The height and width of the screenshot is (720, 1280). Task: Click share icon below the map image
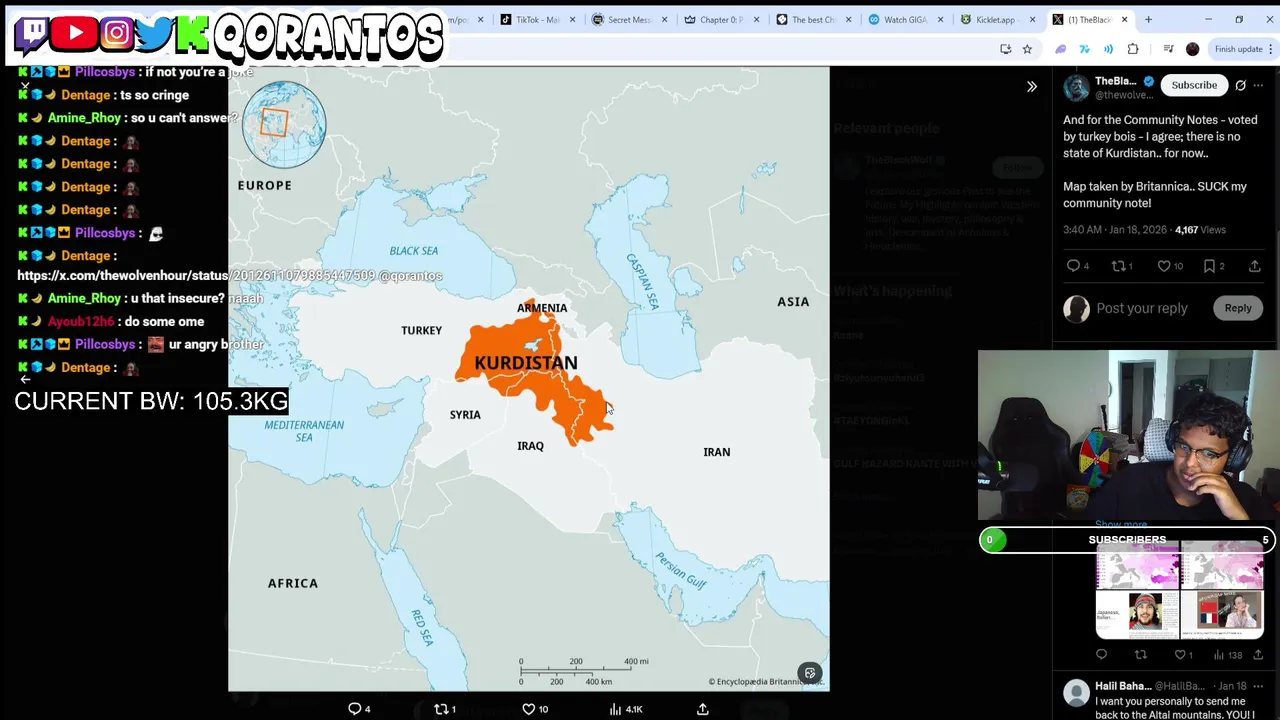coord(703,709)
